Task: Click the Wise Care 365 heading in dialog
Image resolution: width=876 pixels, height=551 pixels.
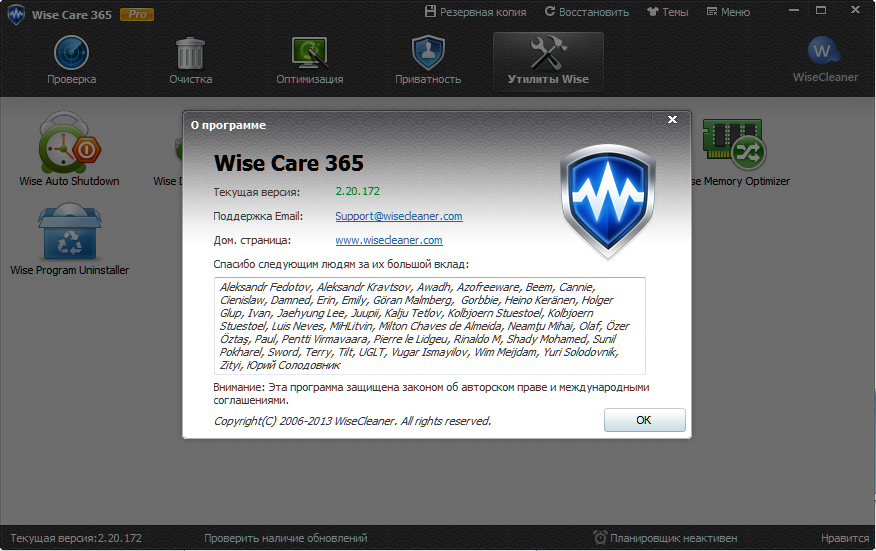Action: click(289, 163)
